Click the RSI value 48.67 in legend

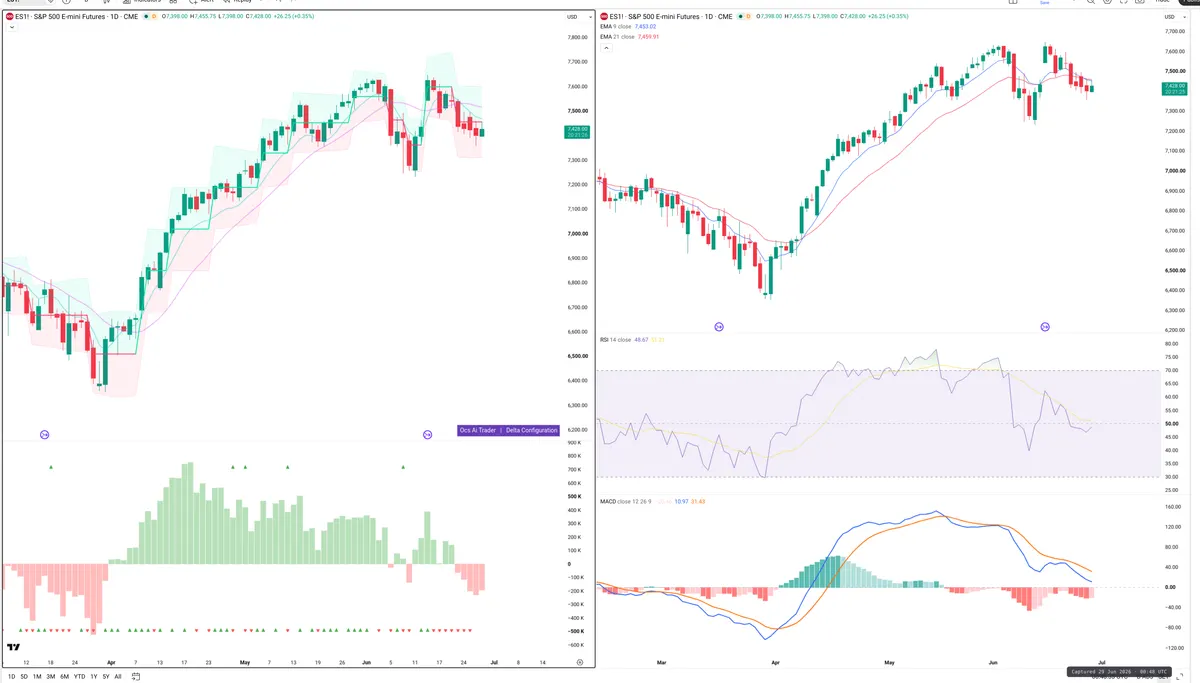point(641,340)
